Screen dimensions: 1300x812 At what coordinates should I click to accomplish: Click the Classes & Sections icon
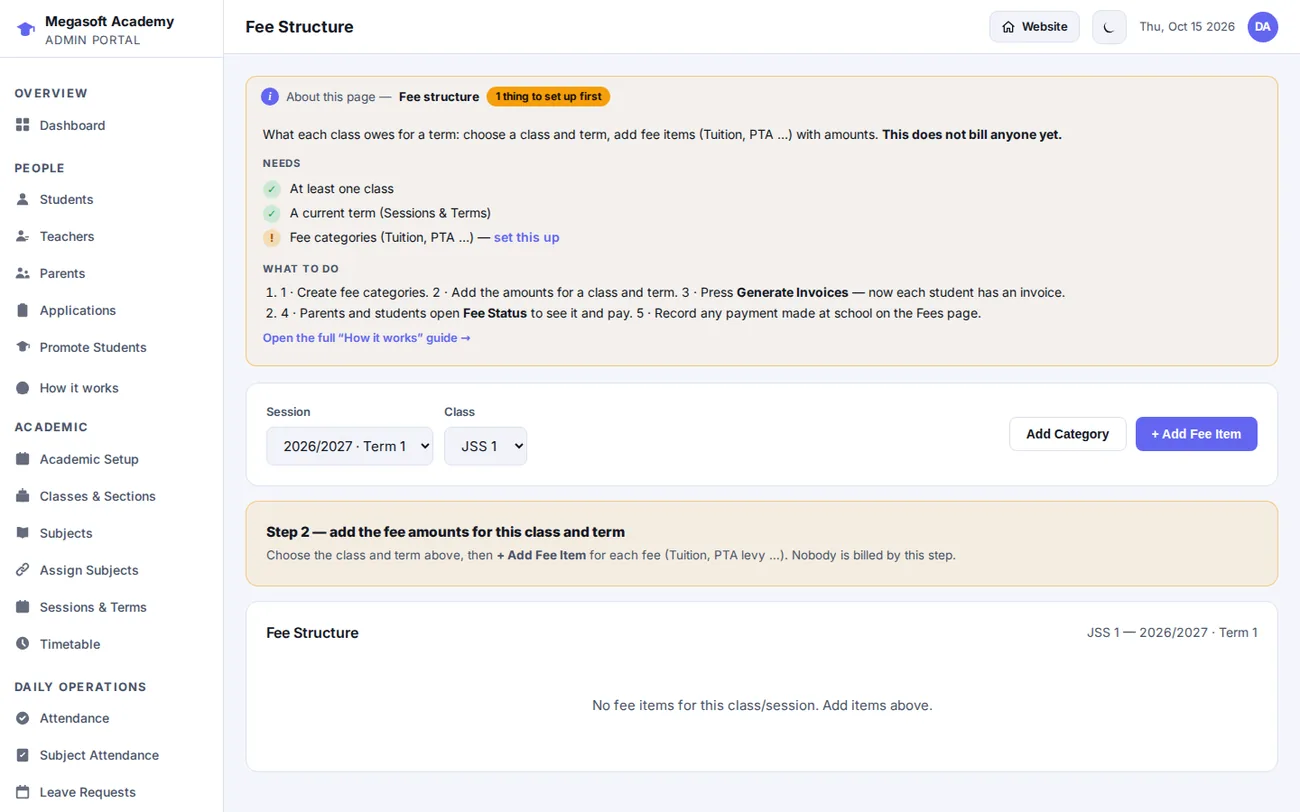(x=23, y=496)
